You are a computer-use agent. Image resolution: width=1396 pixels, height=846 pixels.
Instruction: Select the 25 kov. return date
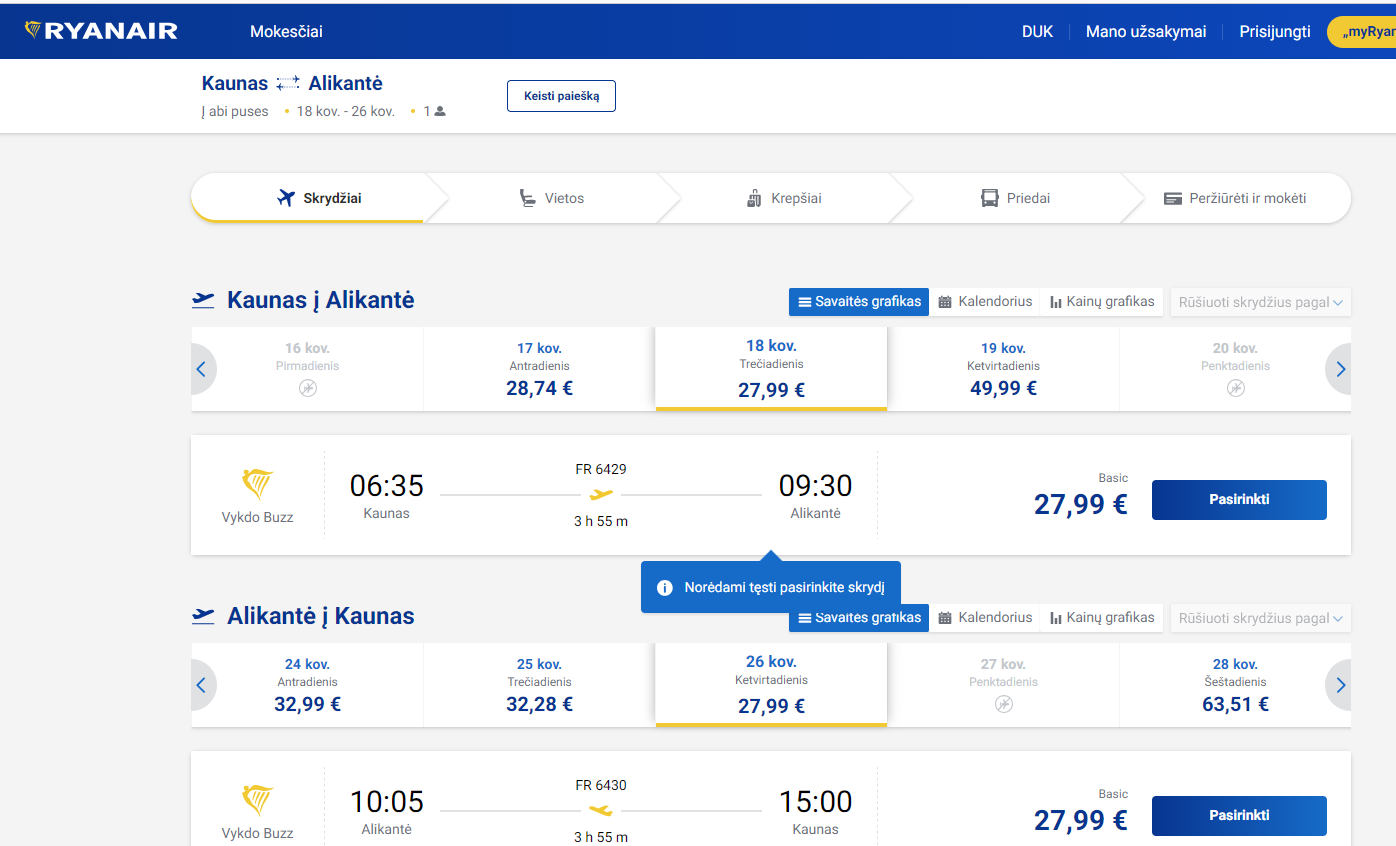(539, 685)
